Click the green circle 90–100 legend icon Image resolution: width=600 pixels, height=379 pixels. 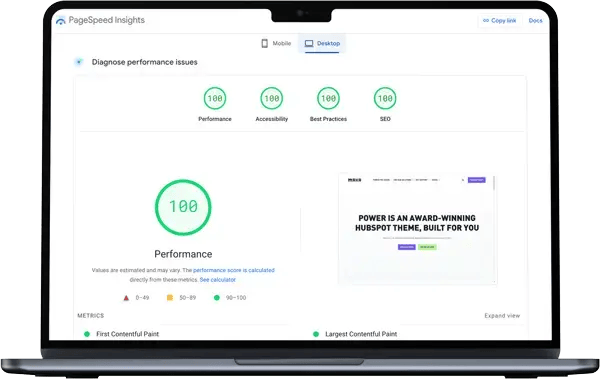pos(217,297)
